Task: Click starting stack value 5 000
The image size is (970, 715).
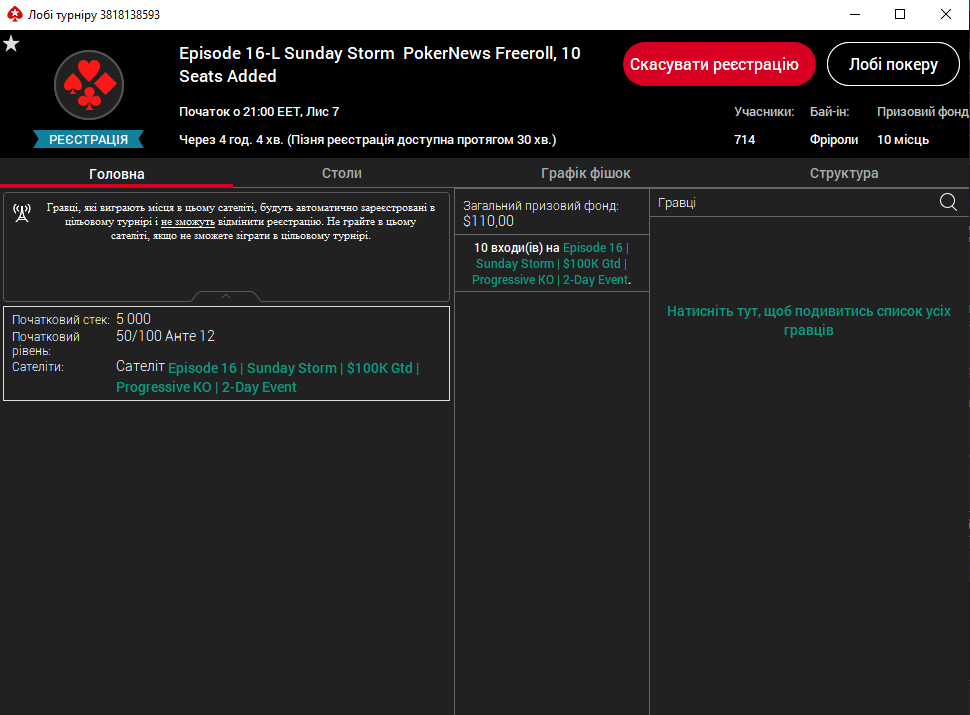Action: (x=134, y=319)
